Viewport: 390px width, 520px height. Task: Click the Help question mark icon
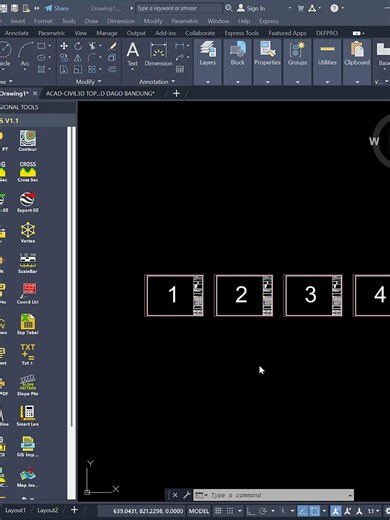(x=334, y=8)
